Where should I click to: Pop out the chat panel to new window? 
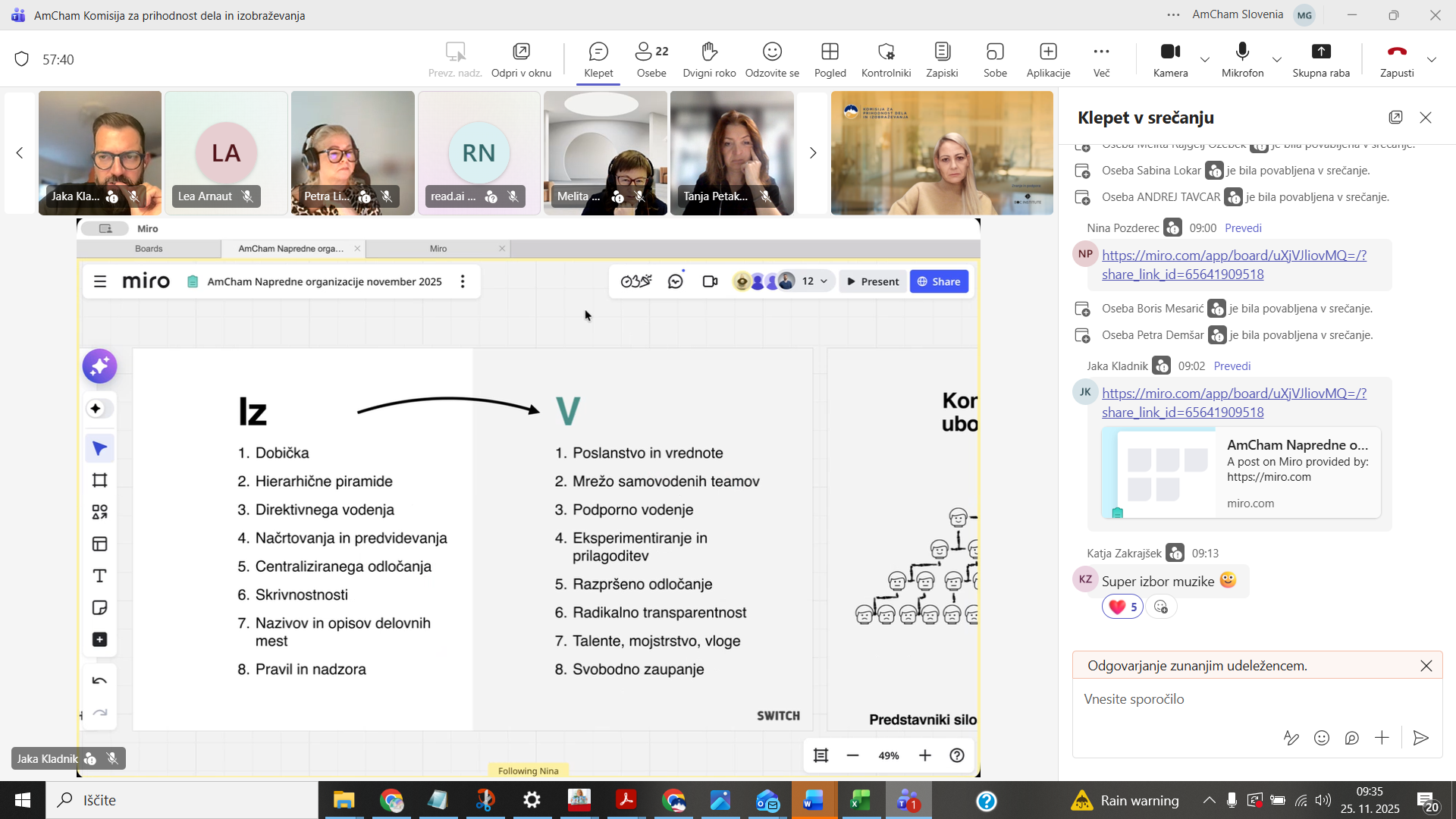tap(1395, 117)
